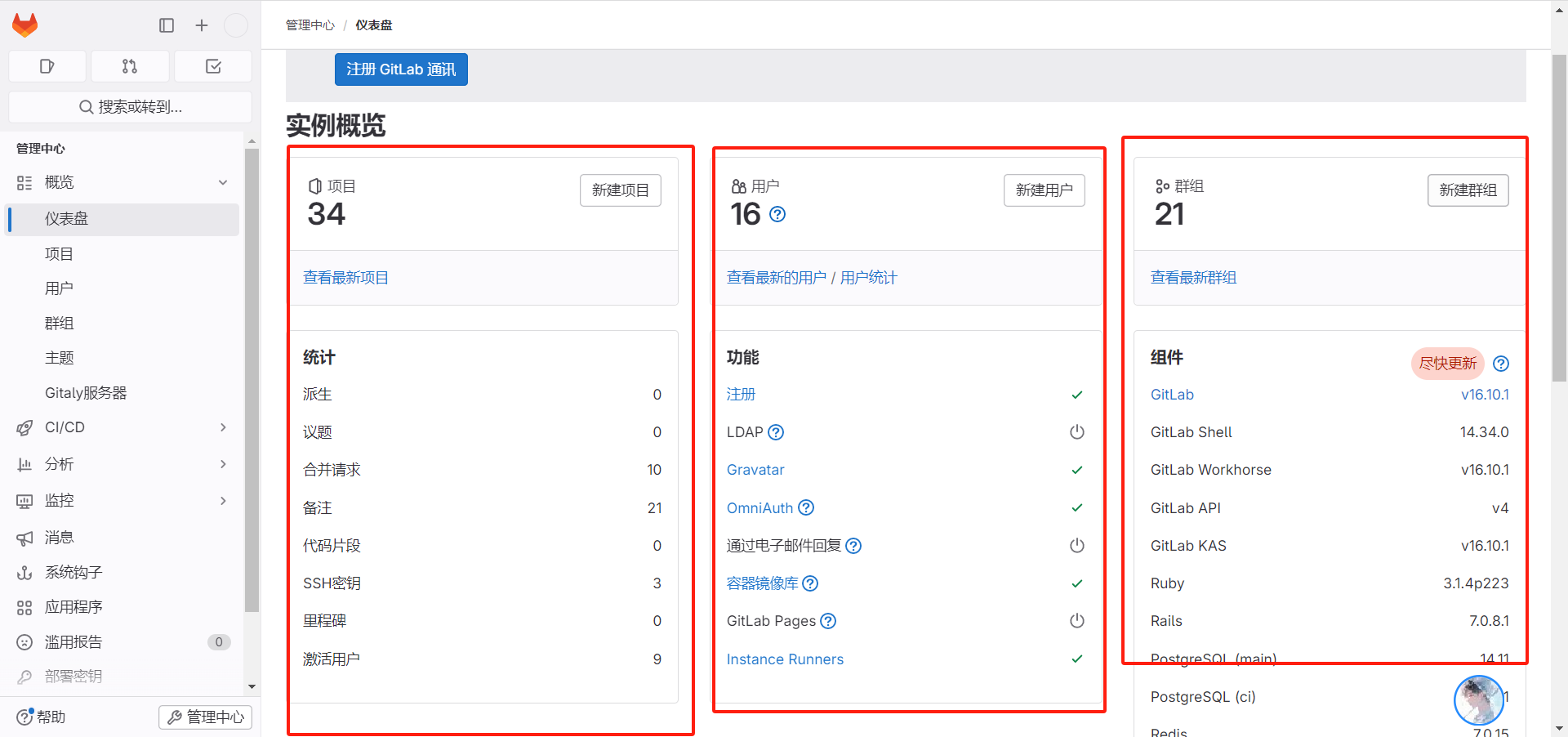Open the Instance Runners link

click(785, 659)
